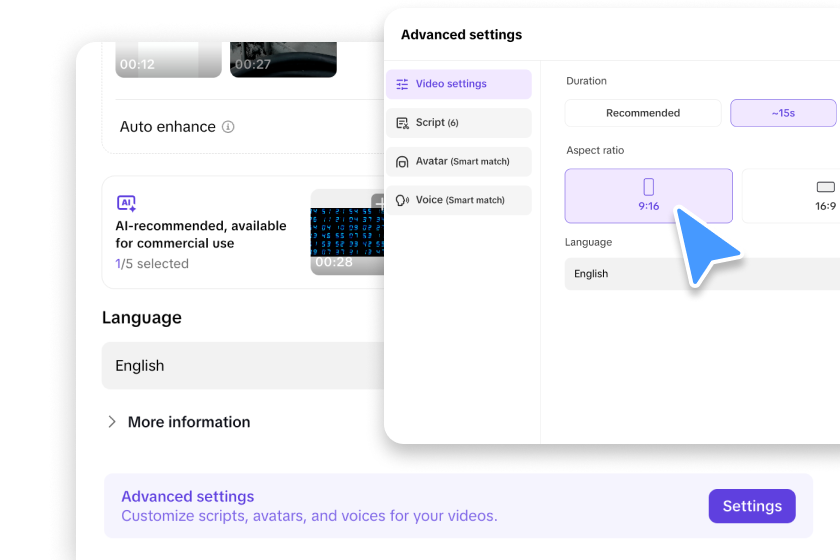Click the purple AI sparkle icon

(x=126, y=203)
